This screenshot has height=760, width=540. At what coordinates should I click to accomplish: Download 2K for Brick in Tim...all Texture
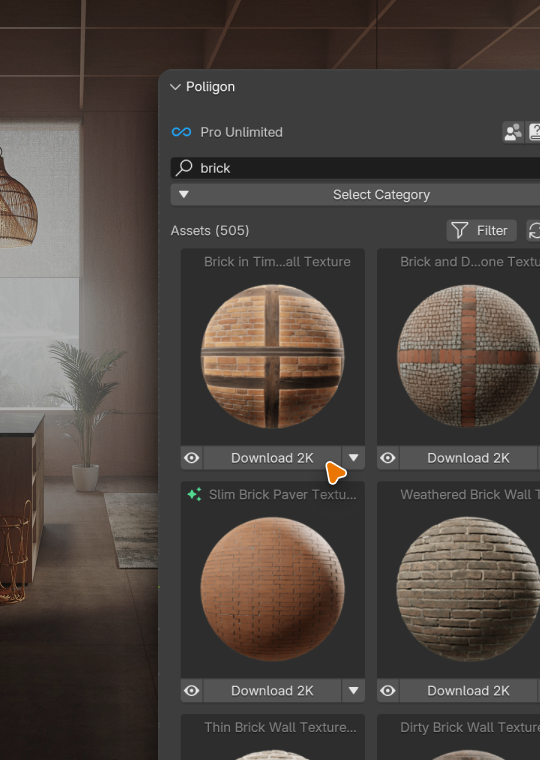click(272, 458)
